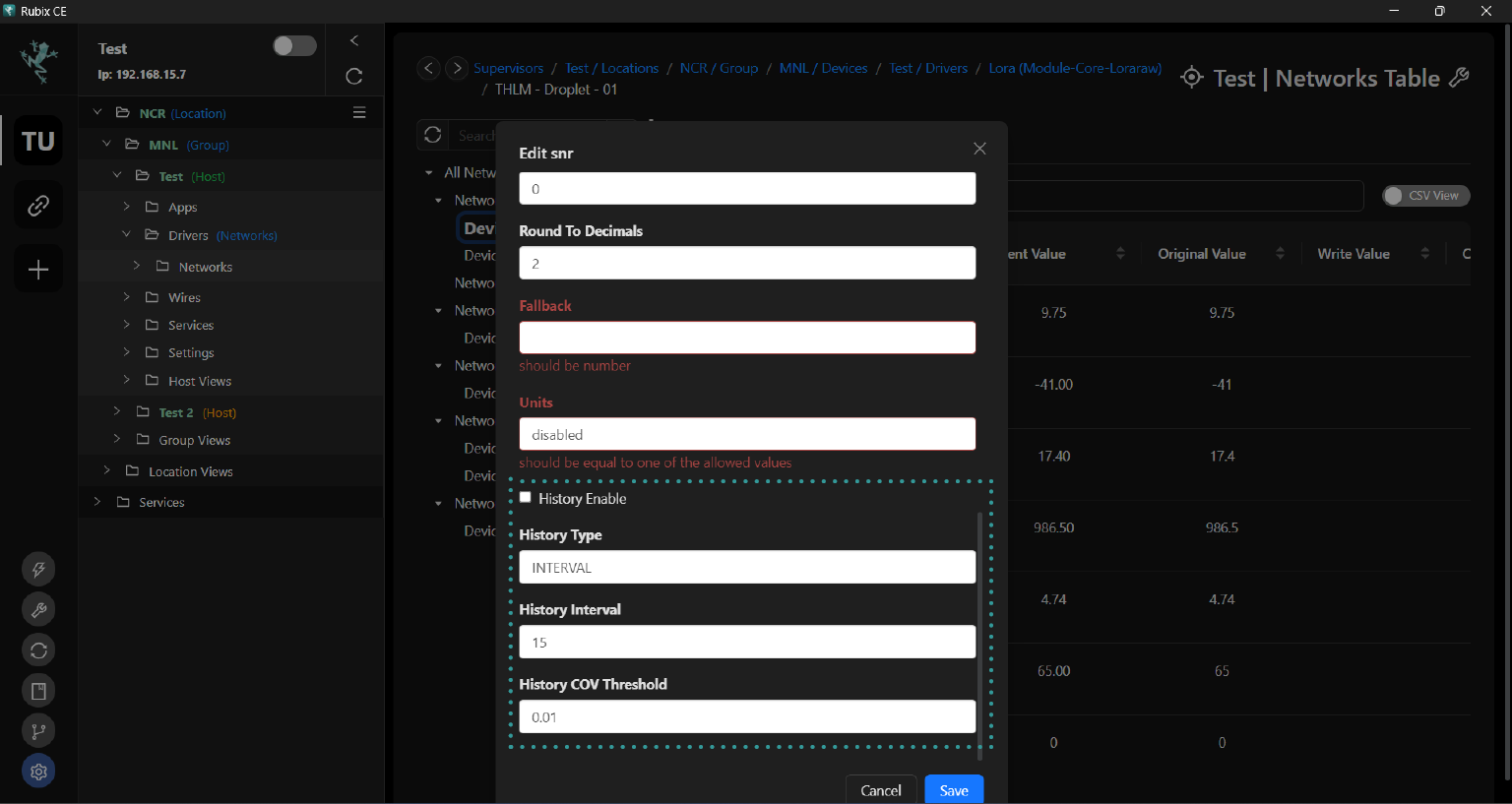The height and width of the screenshot is (804, 1512).
Task: Open the lightning bolt sidebar icon
Action: (x=38, y=569)
